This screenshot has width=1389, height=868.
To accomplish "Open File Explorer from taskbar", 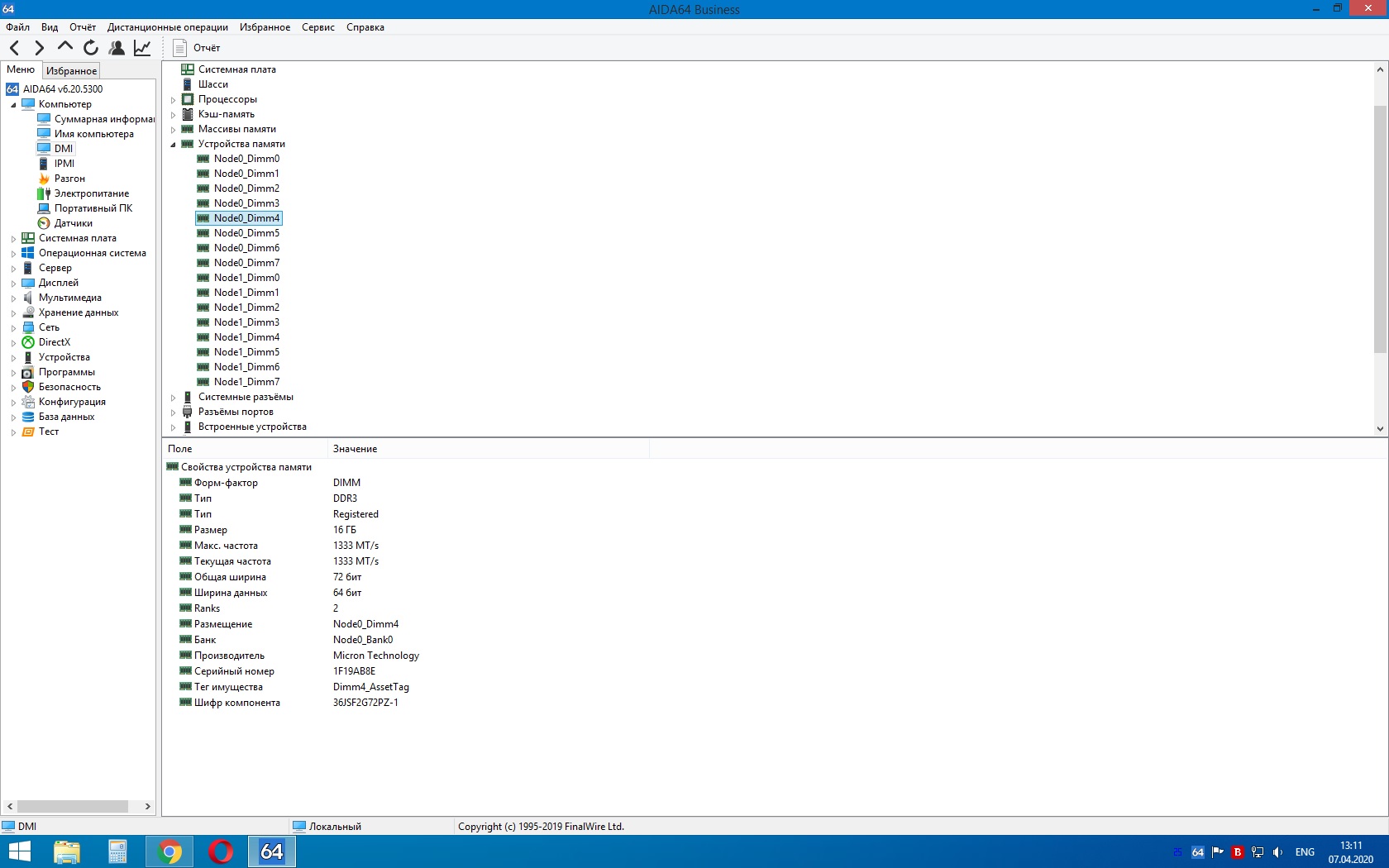I will tap(67, 851).
